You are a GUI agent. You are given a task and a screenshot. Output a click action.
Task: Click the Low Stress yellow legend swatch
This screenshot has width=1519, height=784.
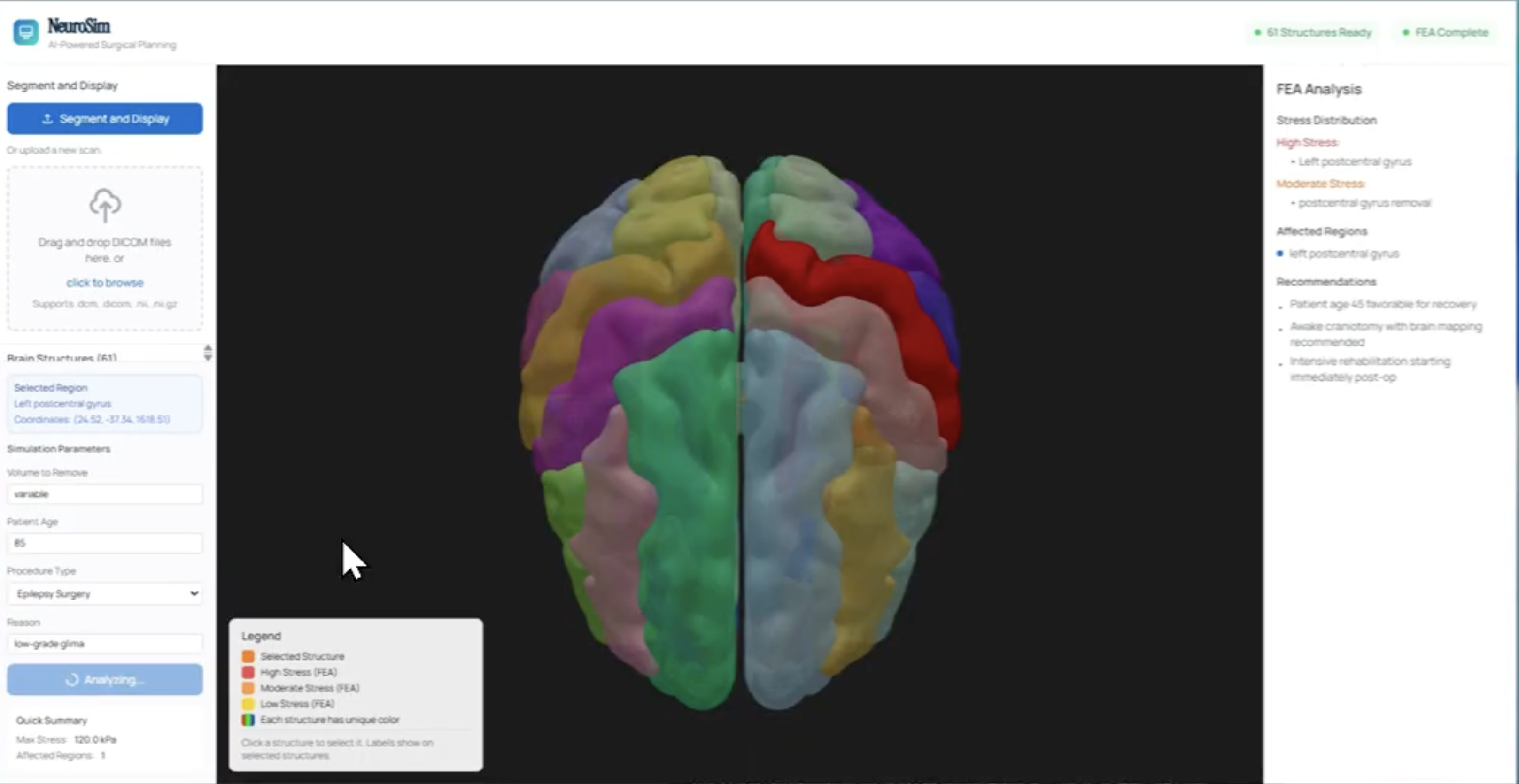pos(248,704)
